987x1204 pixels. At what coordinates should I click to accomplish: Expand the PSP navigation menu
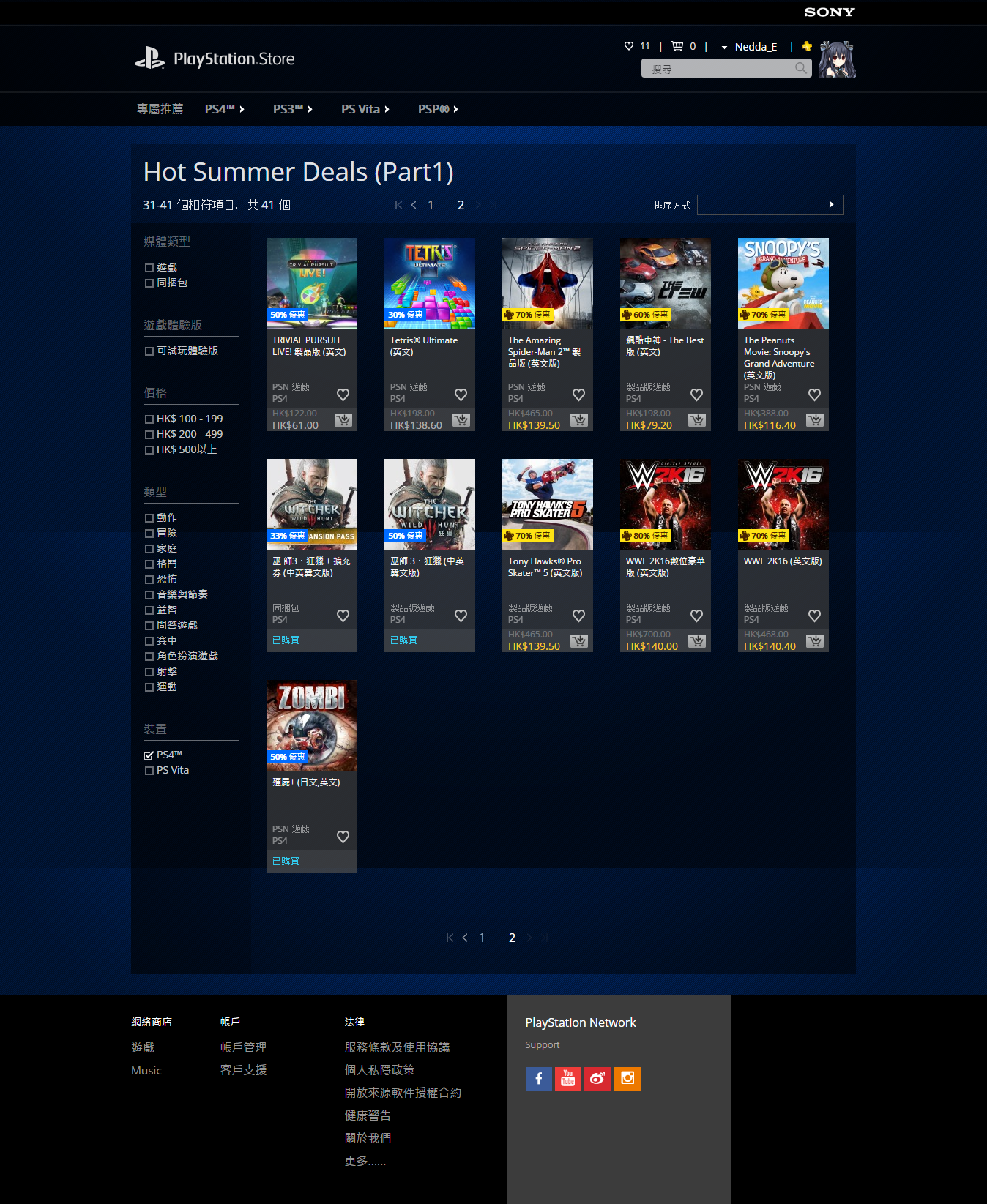click(x=438, y=109)
